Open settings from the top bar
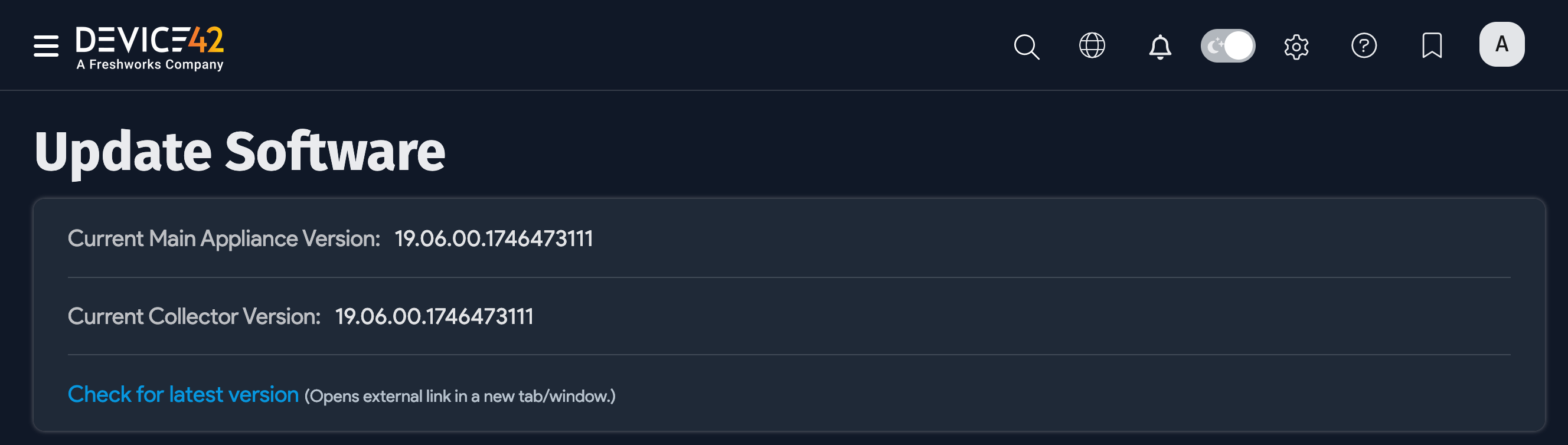 coord(1296,45)
